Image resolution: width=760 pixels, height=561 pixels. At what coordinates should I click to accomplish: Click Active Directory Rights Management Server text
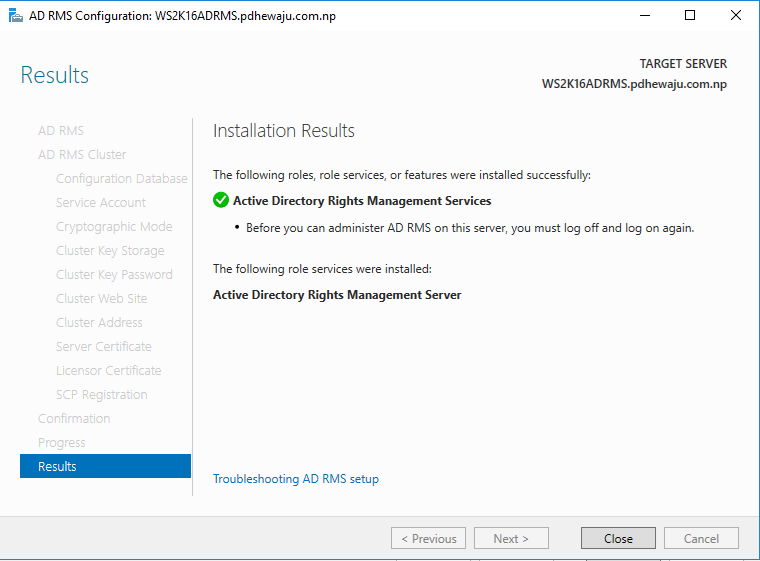[337, 295]
